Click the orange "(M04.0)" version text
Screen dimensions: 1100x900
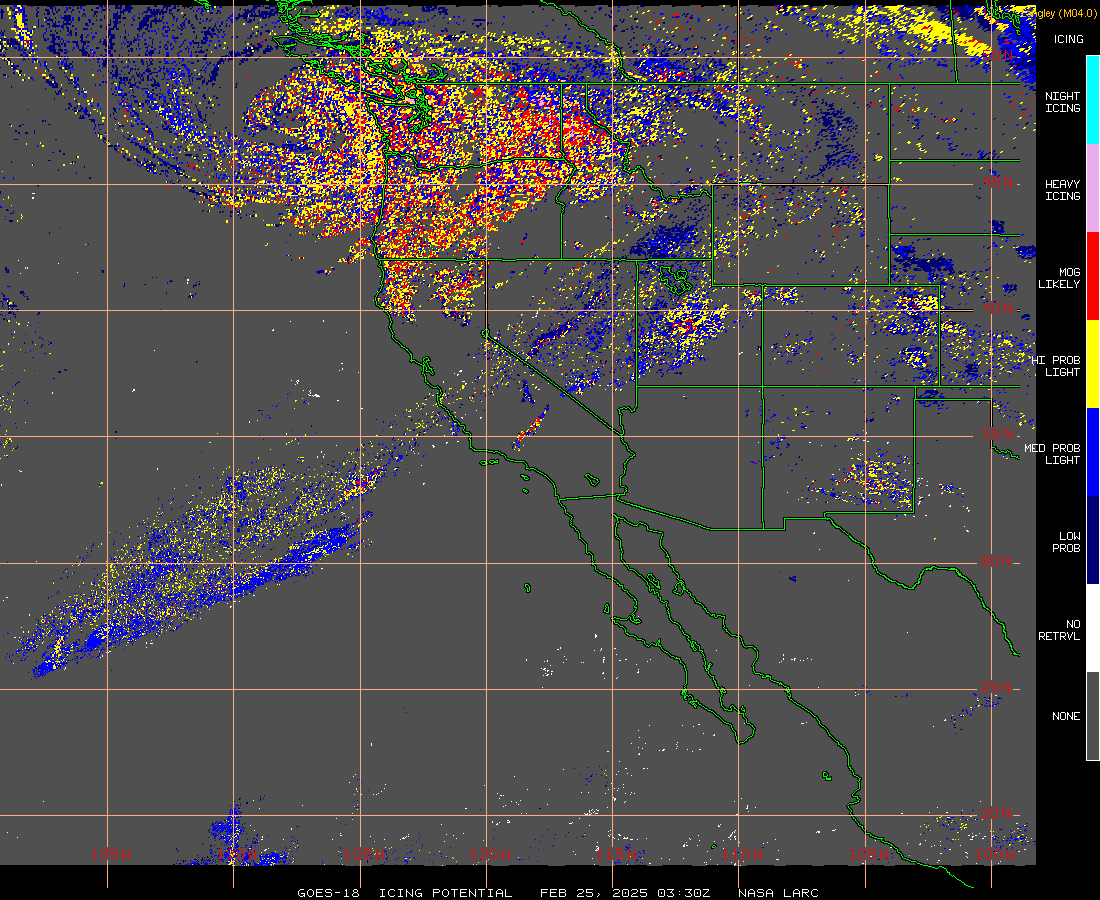point(1078,13)
